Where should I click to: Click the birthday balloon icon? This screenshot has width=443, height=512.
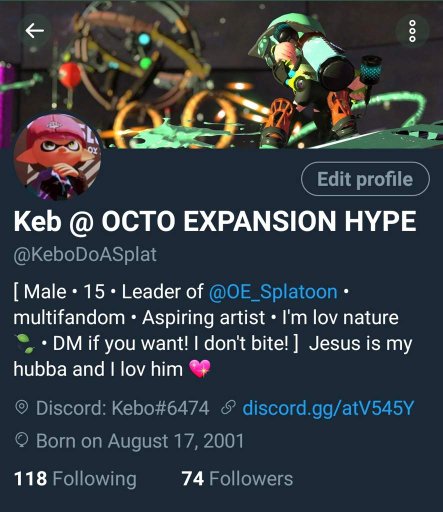22,441
